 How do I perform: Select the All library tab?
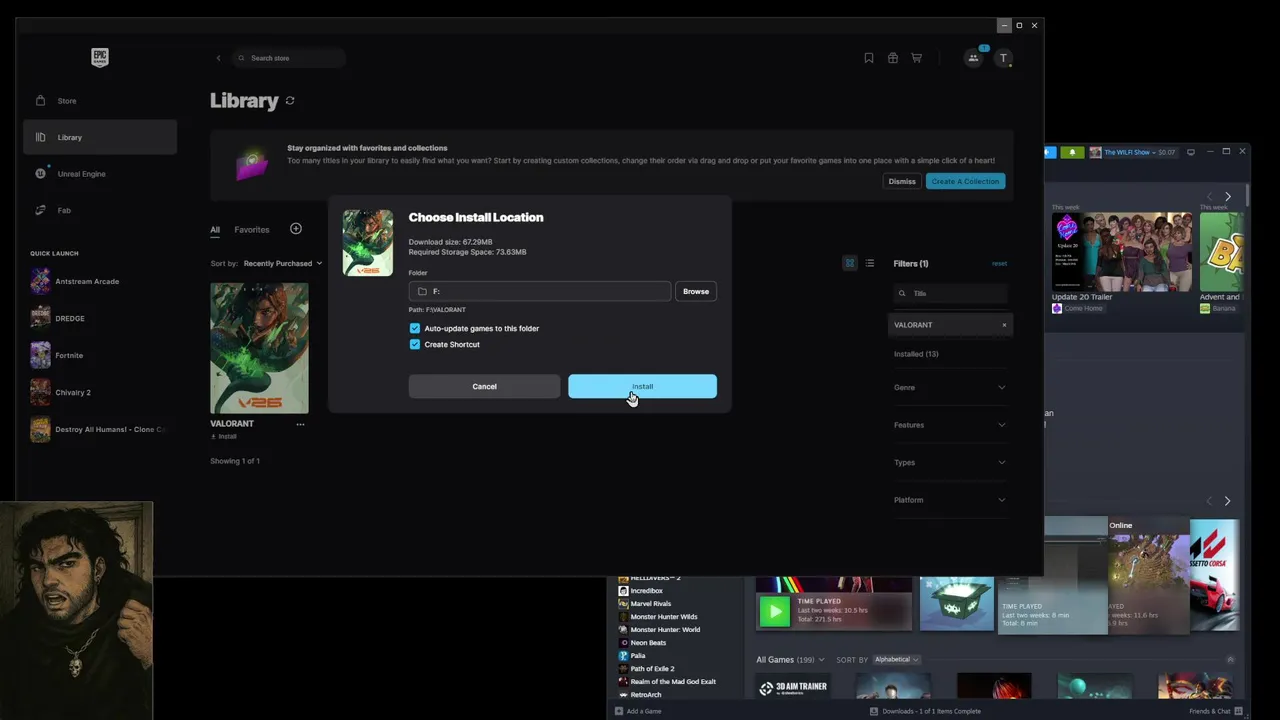click(x=215, y=230)
